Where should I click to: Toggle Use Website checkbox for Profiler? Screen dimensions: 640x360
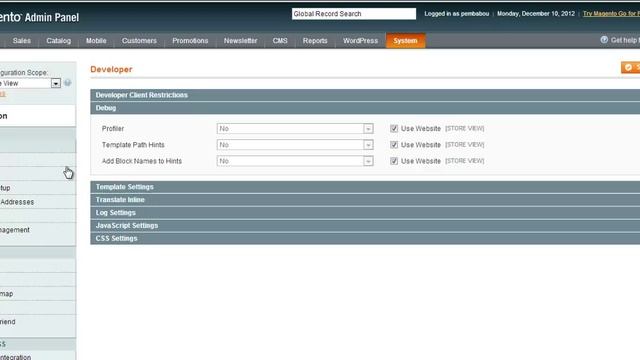point(394,129)
